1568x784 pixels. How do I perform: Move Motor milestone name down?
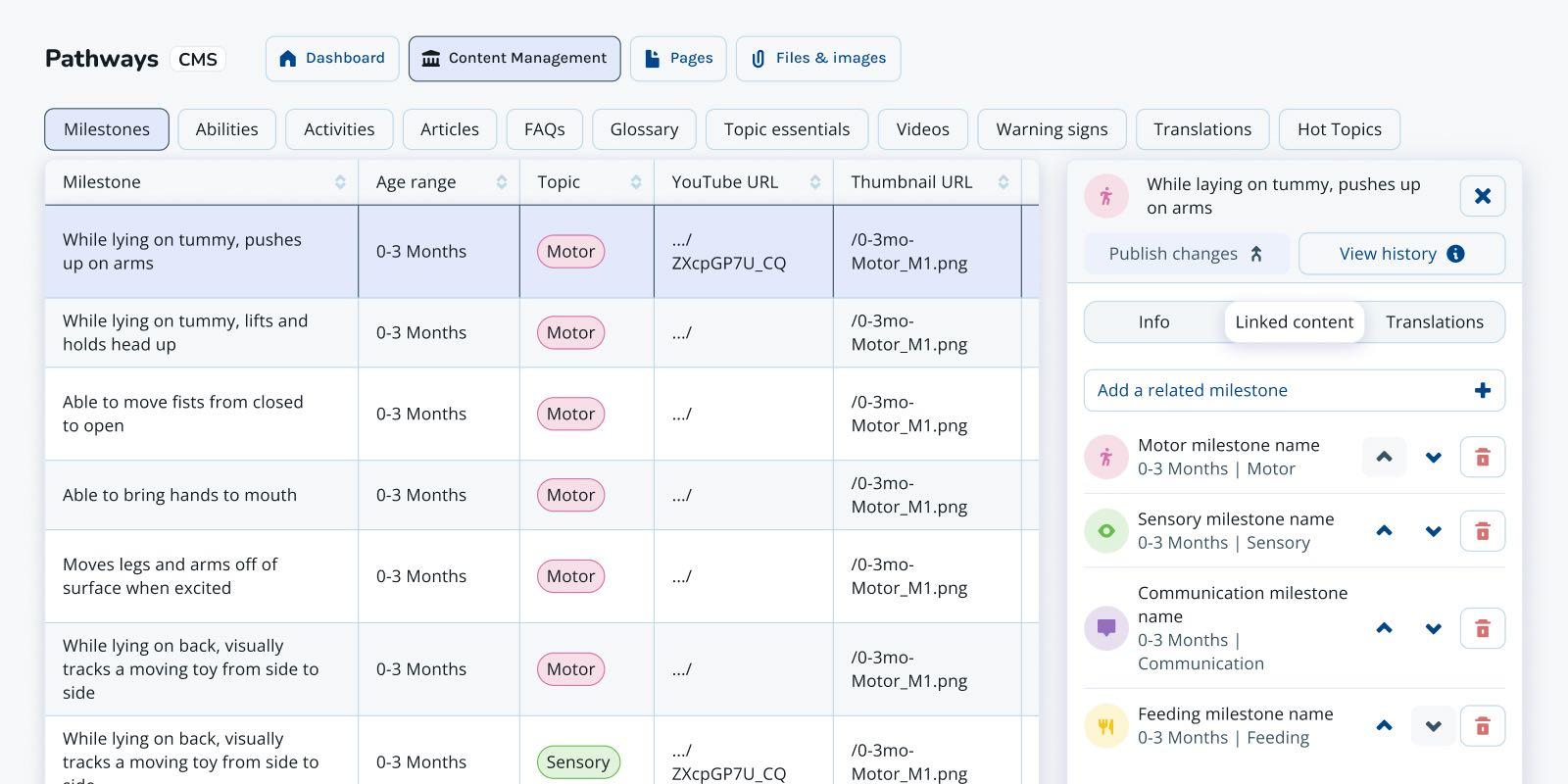[1433, 457]
